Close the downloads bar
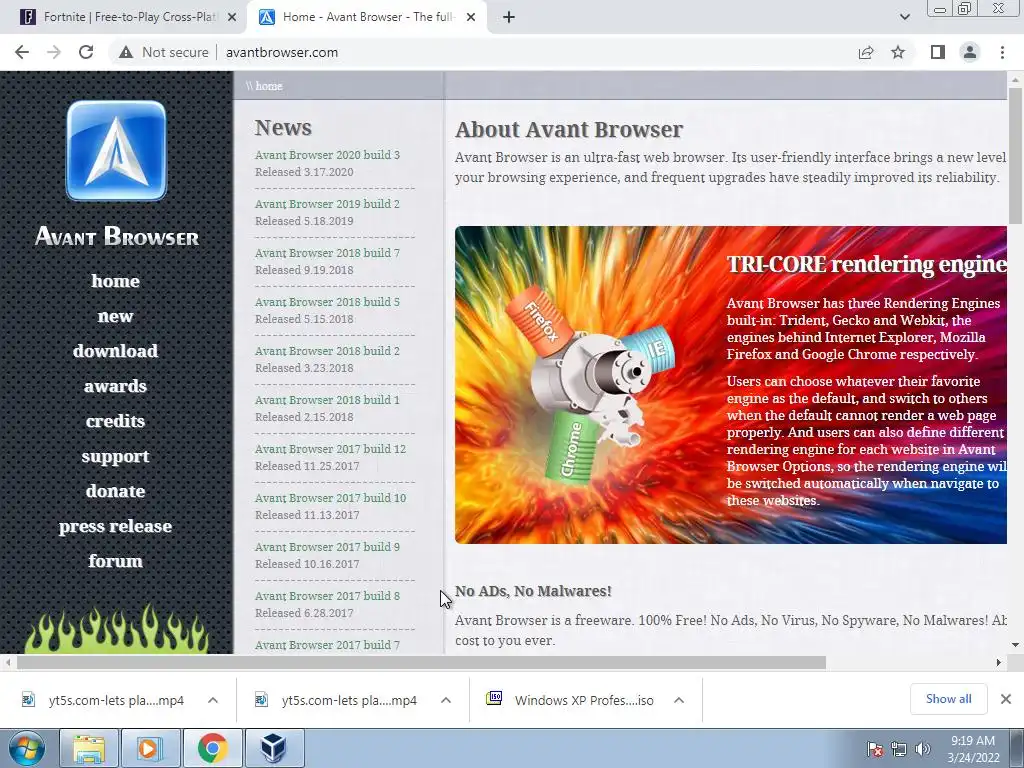This screenshot has height=768, width=1024. tap(1006, 699)
